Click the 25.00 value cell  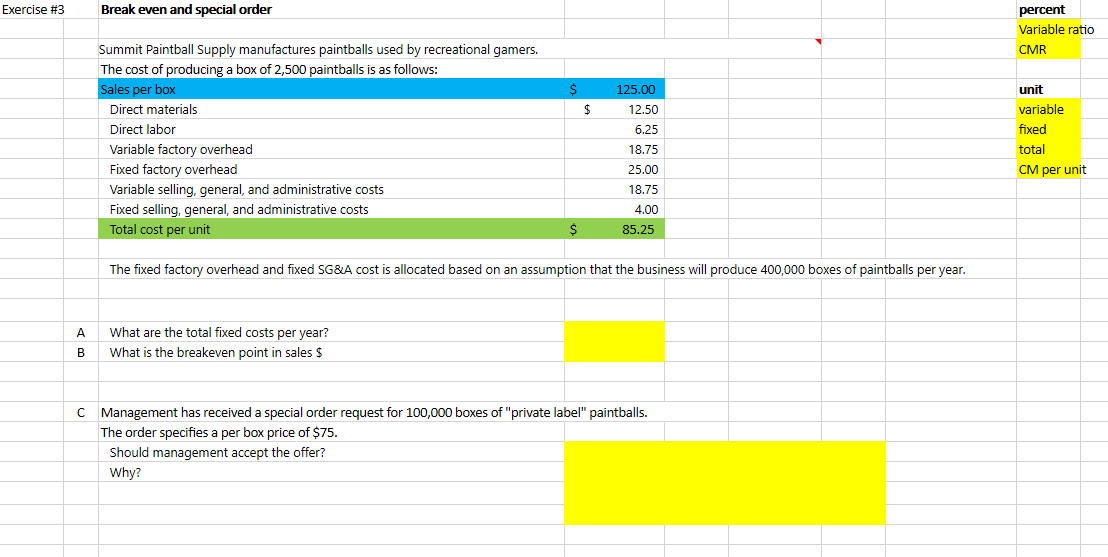[x=614, y=170]
